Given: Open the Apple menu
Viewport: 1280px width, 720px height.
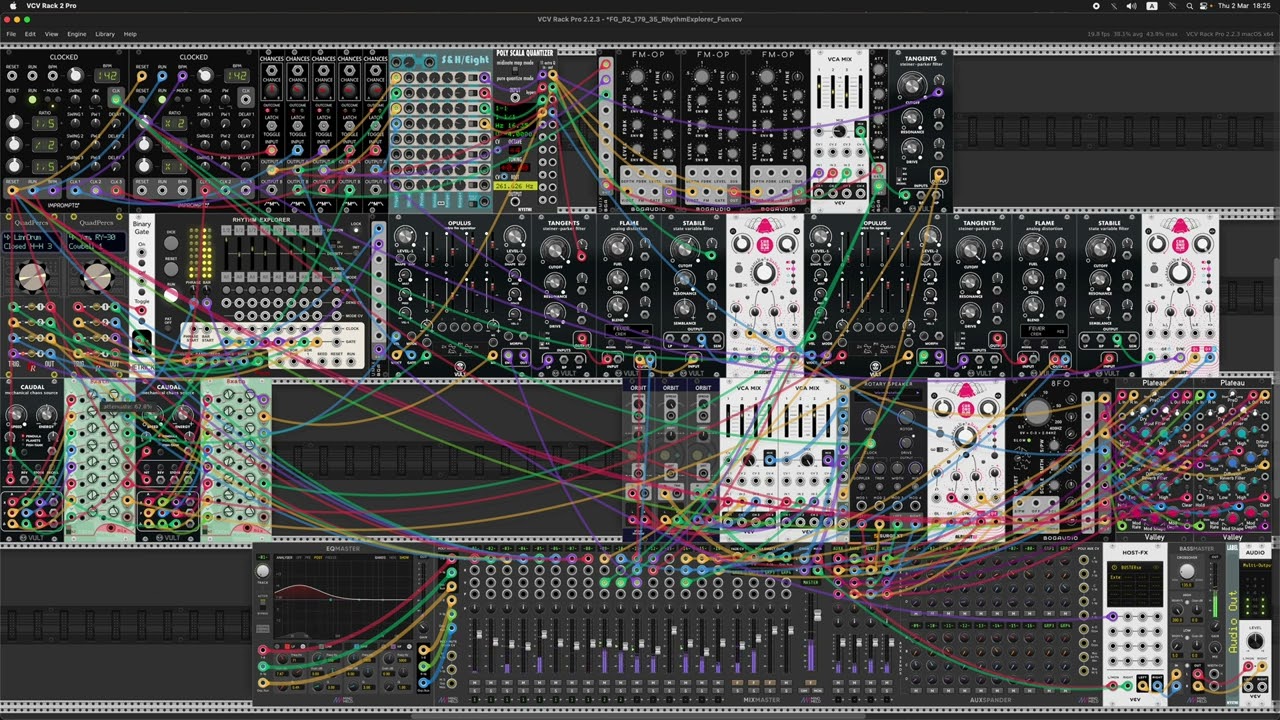Looking at the screenshot, I should point(11,6).
